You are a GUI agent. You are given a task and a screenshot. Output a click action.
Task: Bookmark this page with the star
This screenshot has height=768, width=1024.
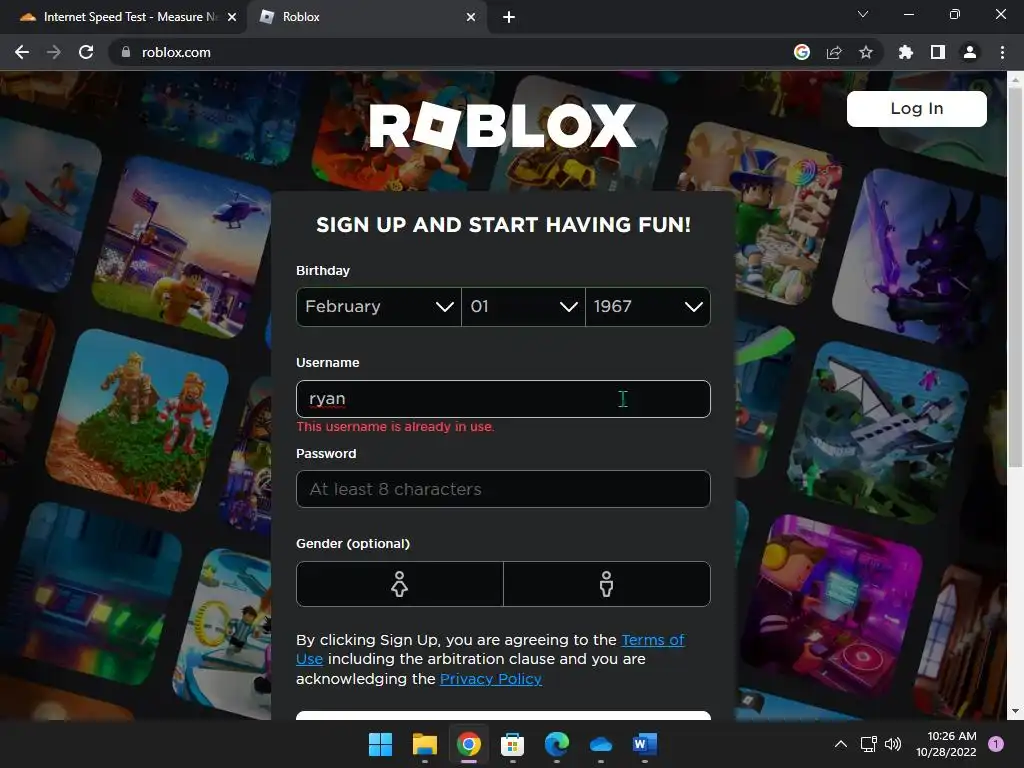(866, 52)
